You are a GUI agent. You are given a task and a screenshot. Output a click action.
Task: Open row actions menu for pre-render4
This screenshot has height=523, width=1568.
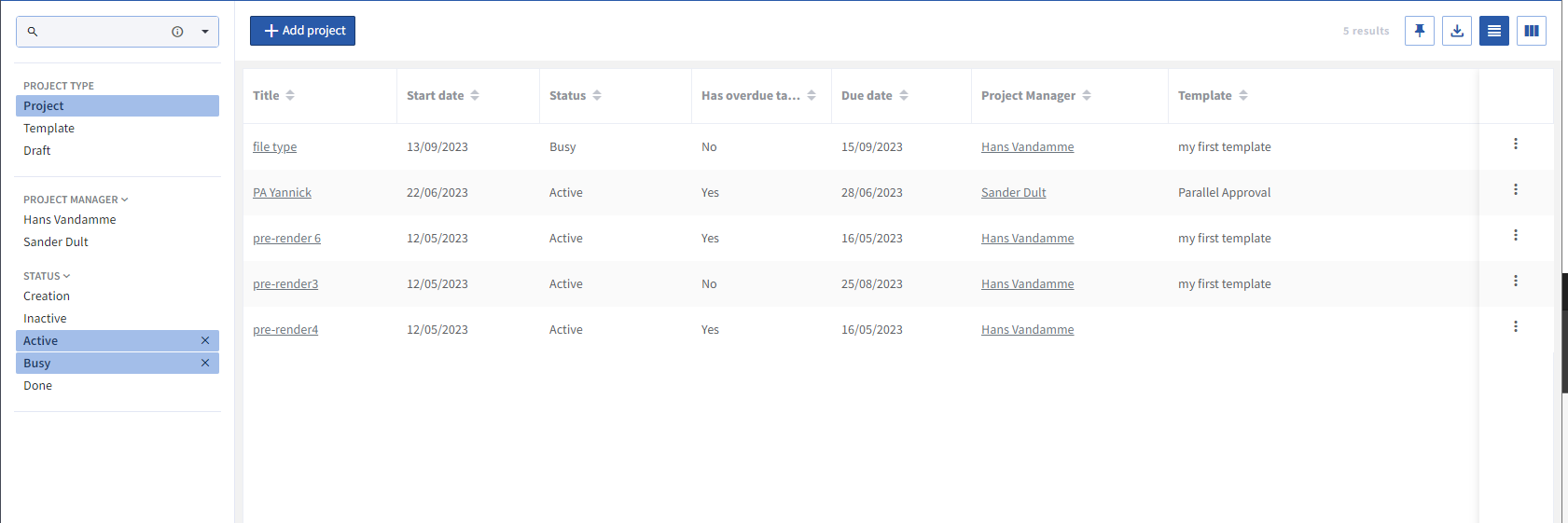click(x=1515, y=326)
